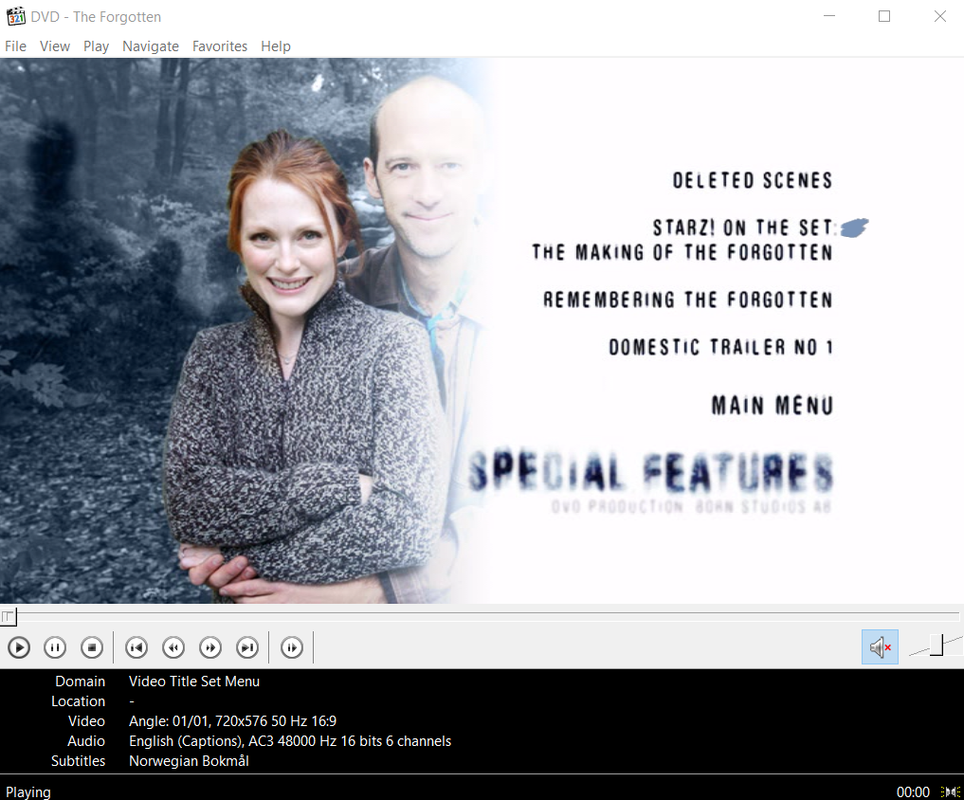This screenshot has width=964, height=800.
Task: Click the volume slider handle
Action: click(936, 645)
